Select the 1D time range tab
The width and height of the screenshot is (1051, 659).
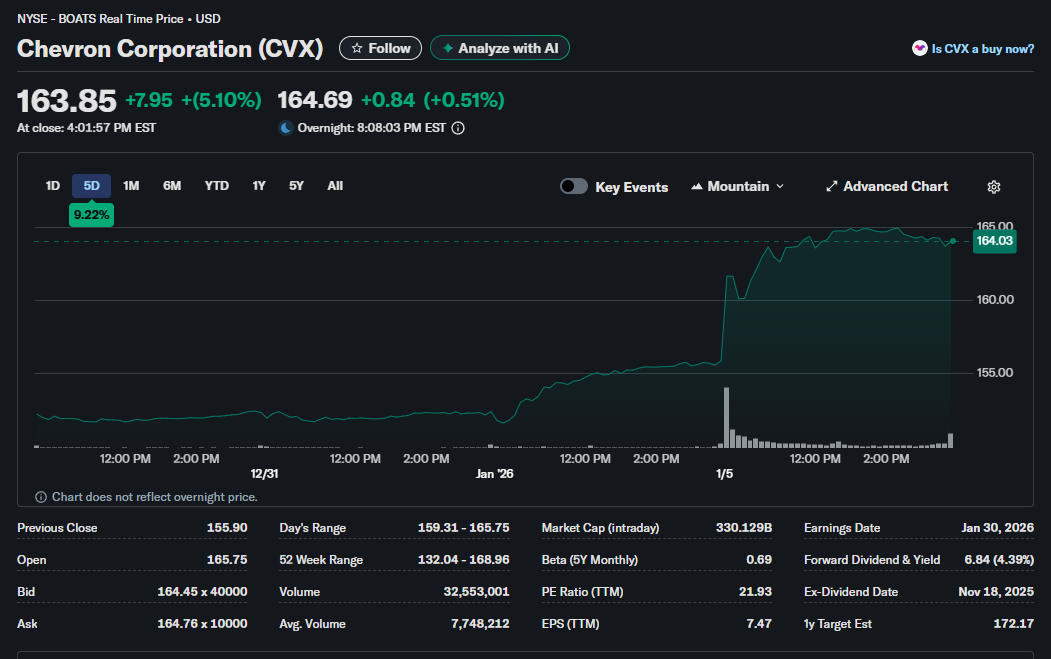click(x=53, y=186)
